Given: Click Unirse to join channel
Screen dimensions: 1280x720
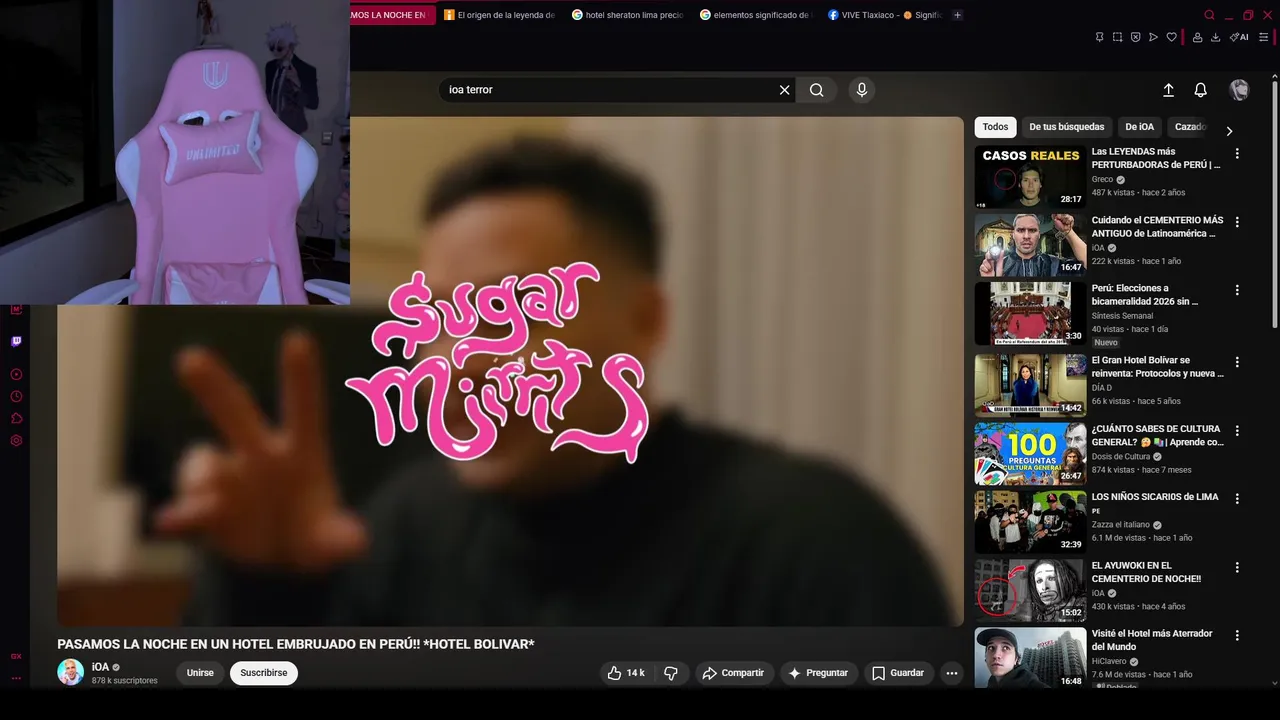Looking at the screenshot, I should [200, 673].
